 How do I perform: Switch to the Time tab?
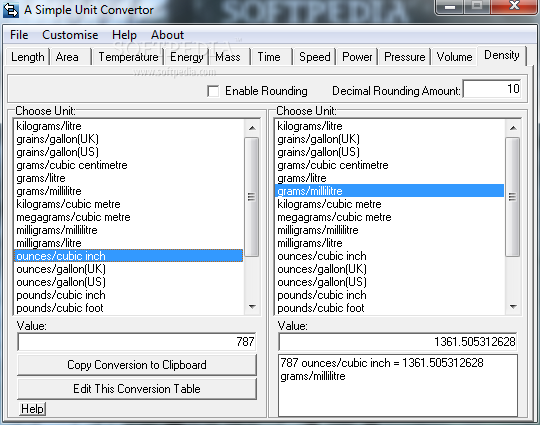pos(272,57)
